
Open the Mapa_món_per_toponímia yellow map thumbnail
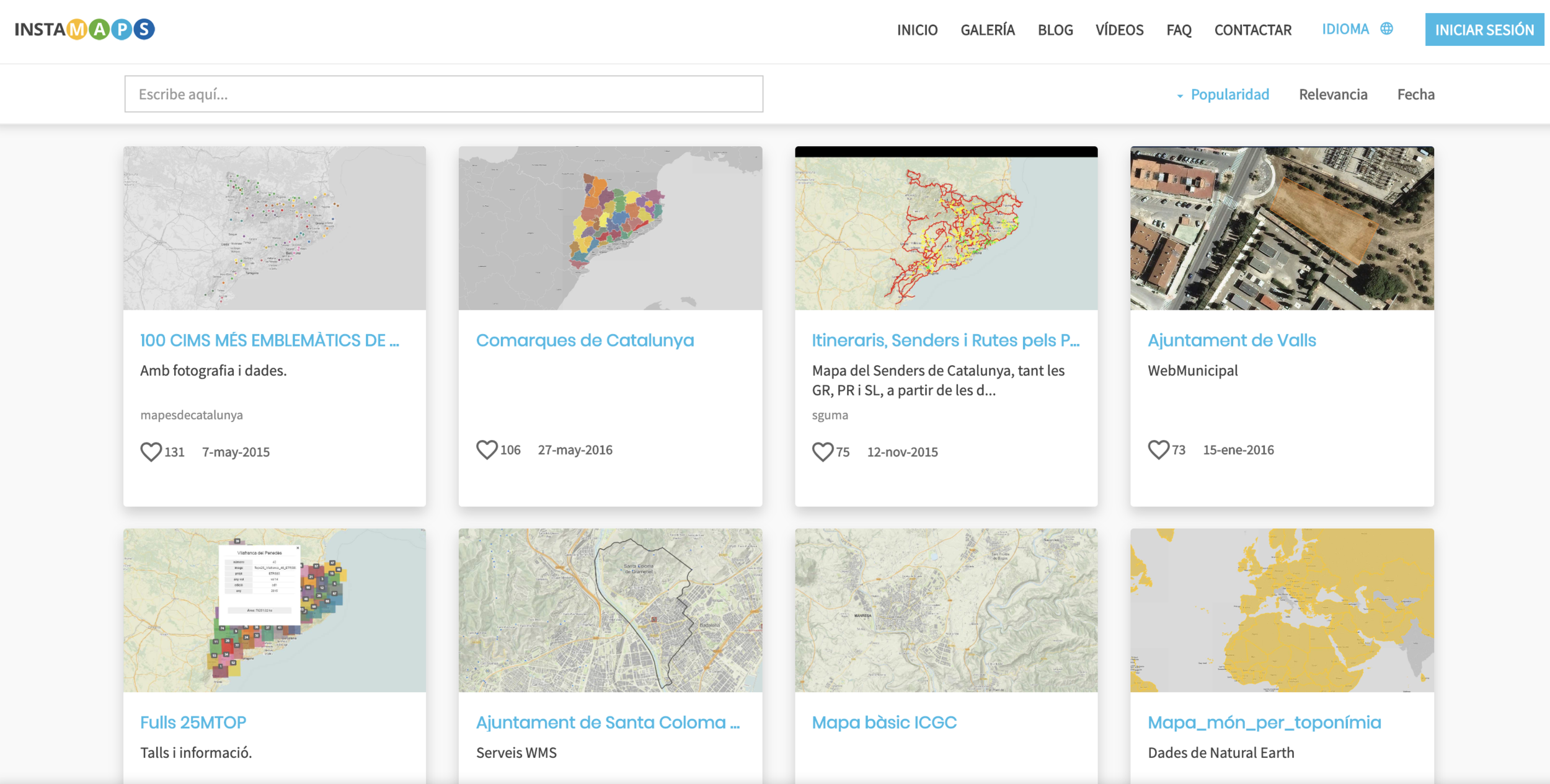pyautogui.click(x=1282, y=610)
